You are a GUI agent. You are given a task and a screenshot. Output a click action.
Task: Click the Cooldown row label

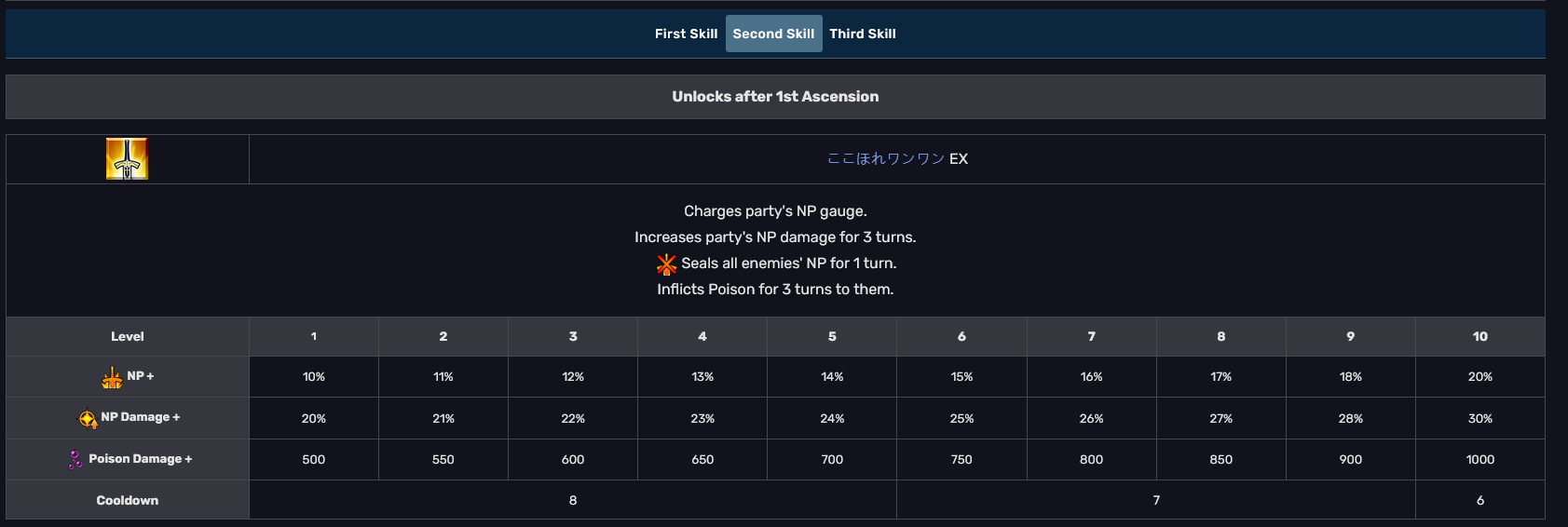128,500
